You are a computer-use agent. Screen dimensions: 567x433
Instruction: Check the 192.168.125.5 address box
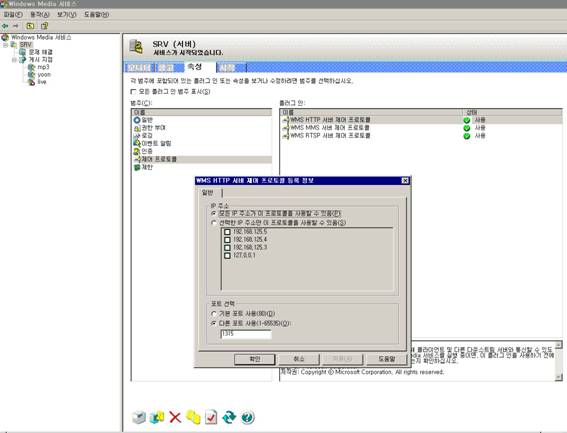click(x=227, y=232)
